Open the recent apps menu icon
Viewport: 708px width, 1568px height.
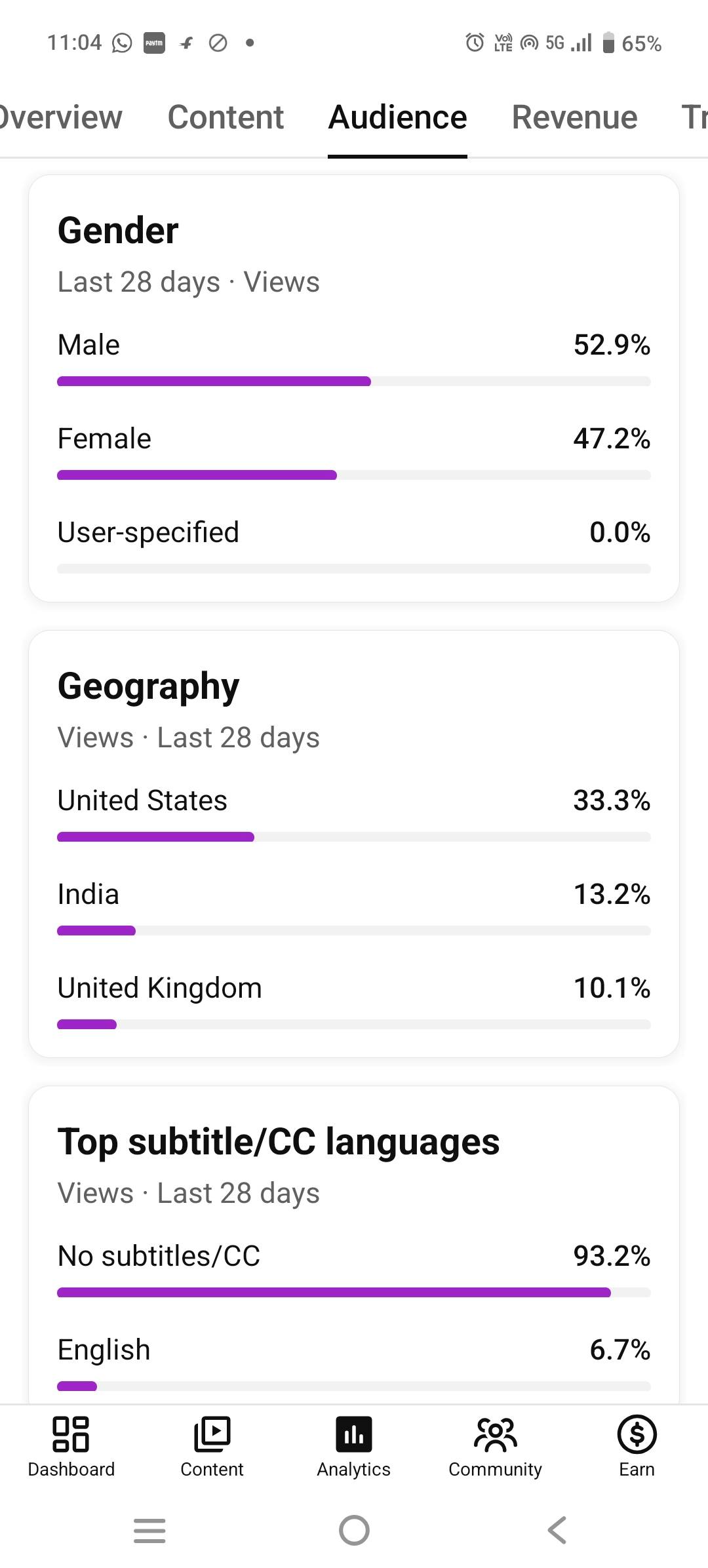pyautogui.click(x=149, y=1531)
